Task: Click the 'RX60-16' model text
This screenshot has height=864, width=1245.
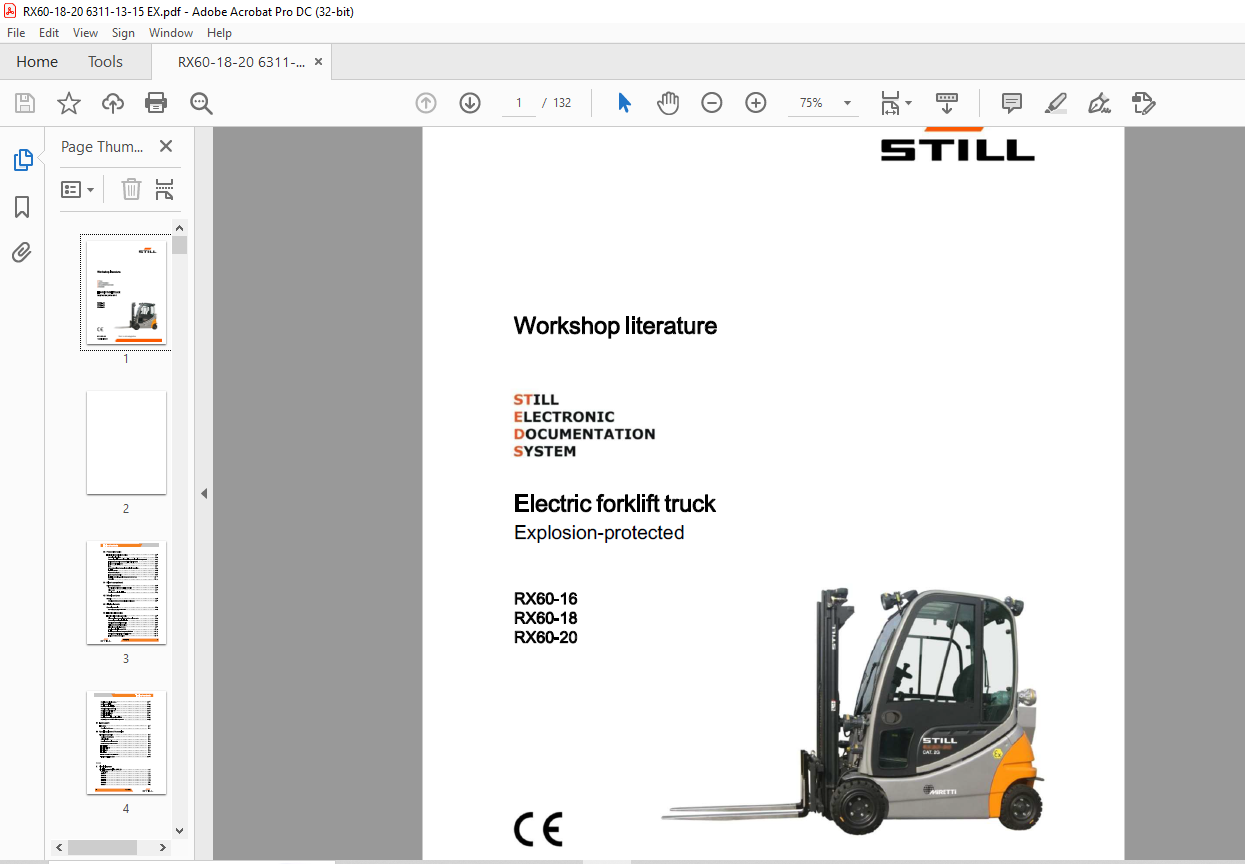Action: click(546, 600)
